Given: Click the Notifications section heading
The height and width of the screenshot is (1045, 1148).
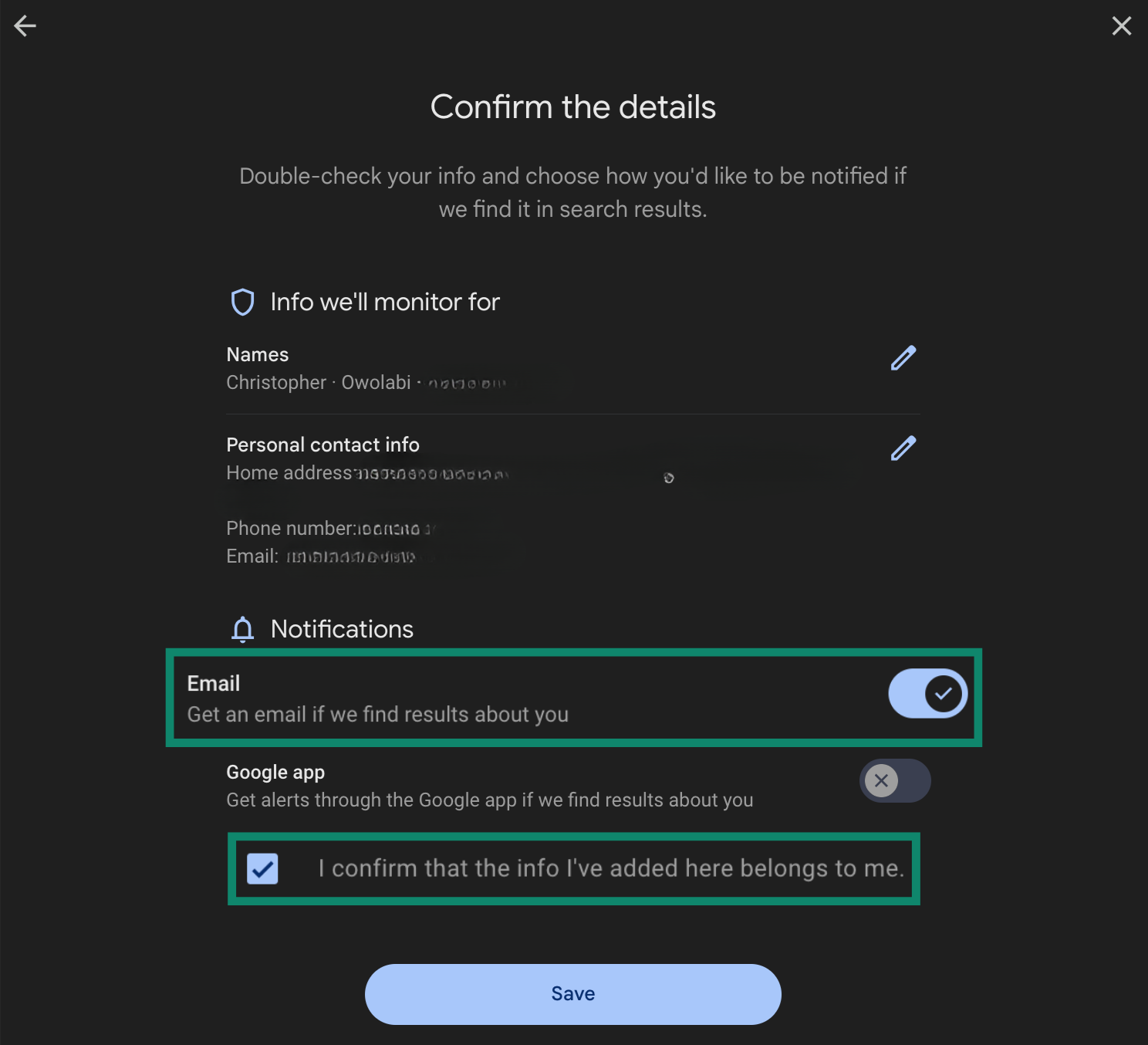Looking at the screenshot, I should point(342,629).
